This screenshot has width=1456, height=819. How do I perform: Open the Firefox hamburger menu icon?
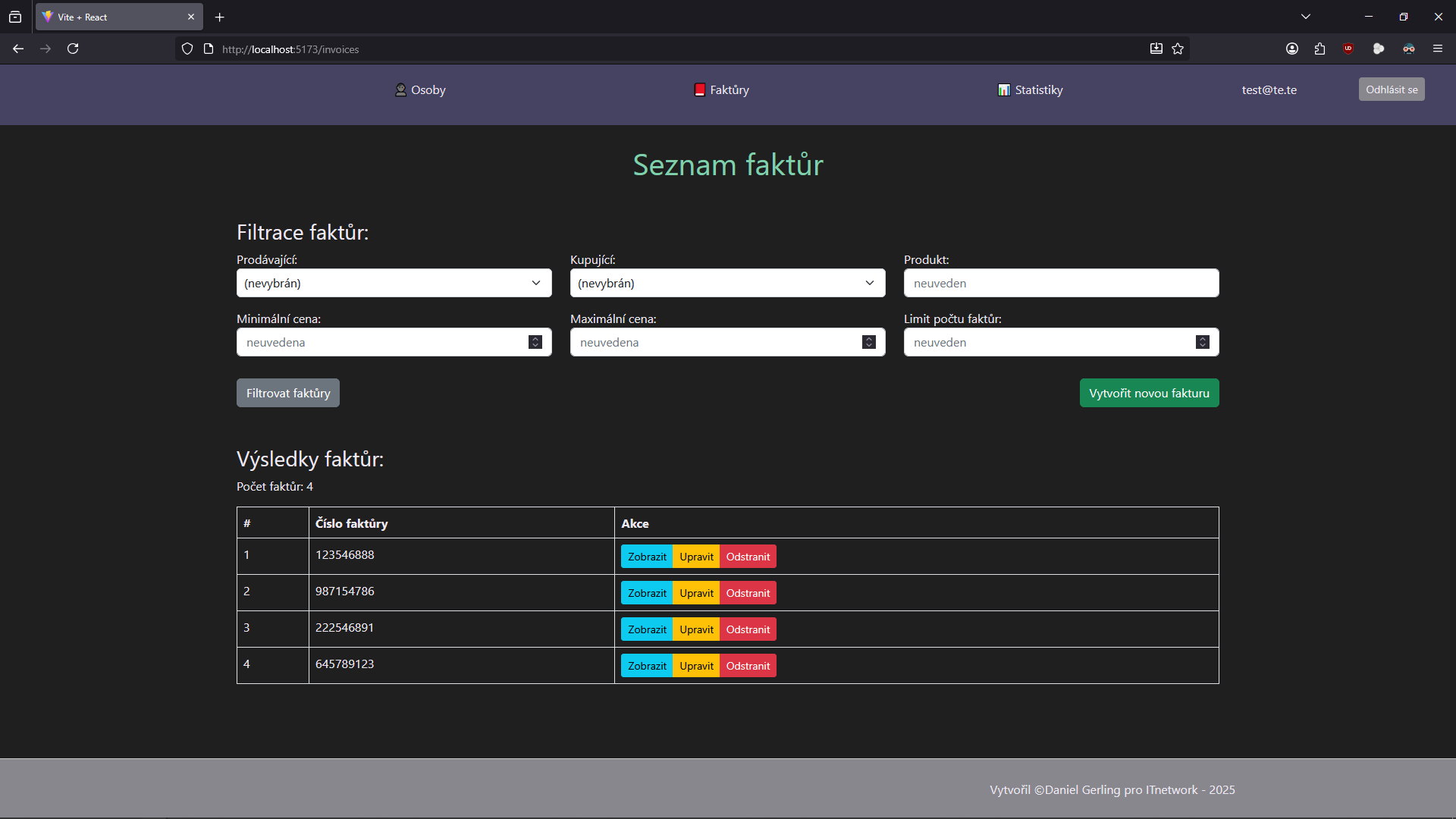[x=1438, y=49]
